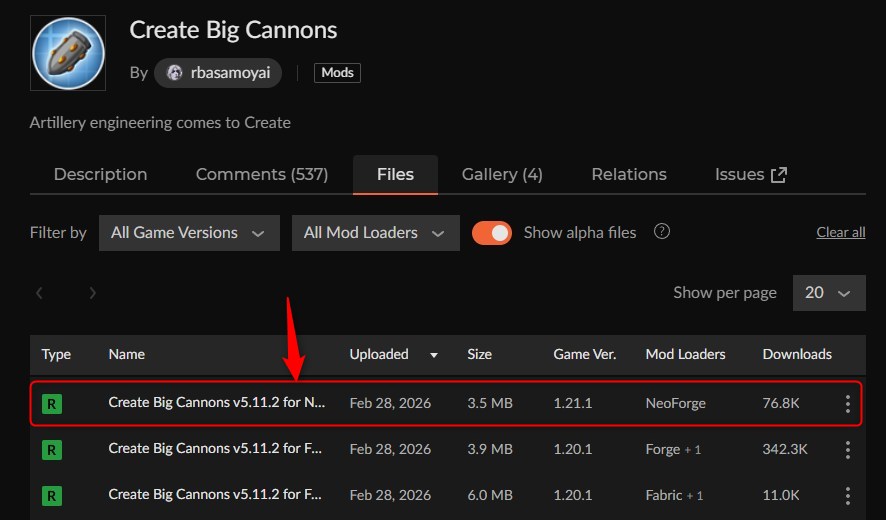Click the Forge + 1 mod loader cell
The height and width of the screenshot is (520, 886).
(x=673, y=449)
